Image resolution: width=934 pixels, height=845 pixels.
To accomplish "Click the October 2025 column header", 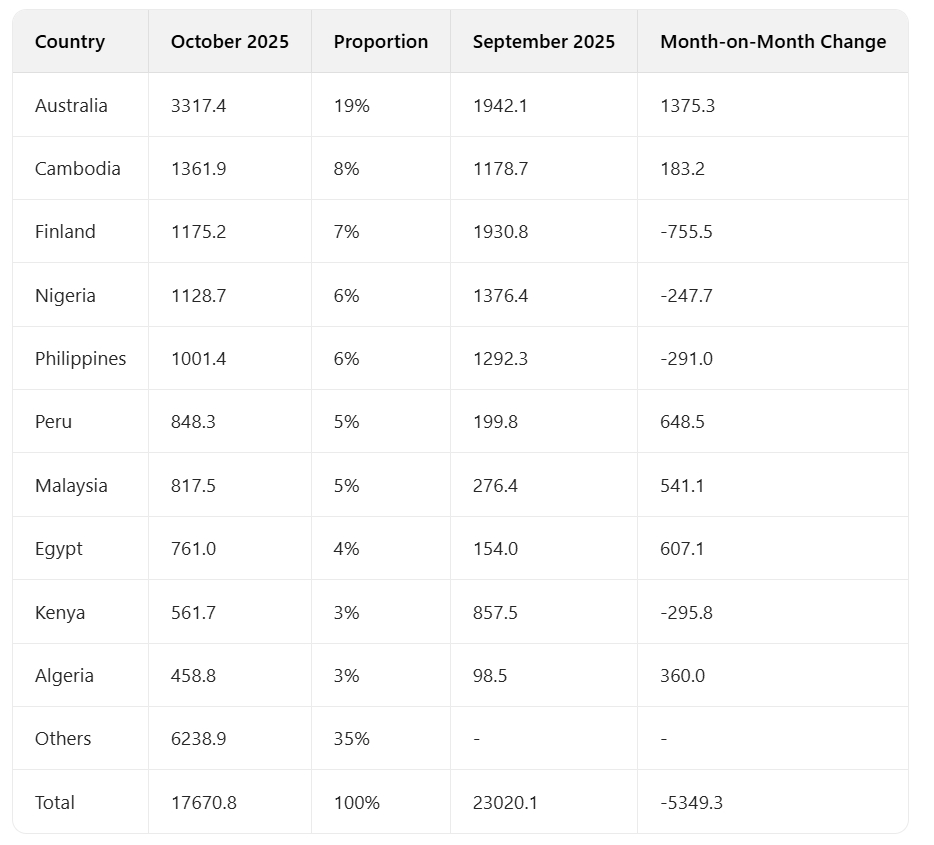I will (230, 42).
